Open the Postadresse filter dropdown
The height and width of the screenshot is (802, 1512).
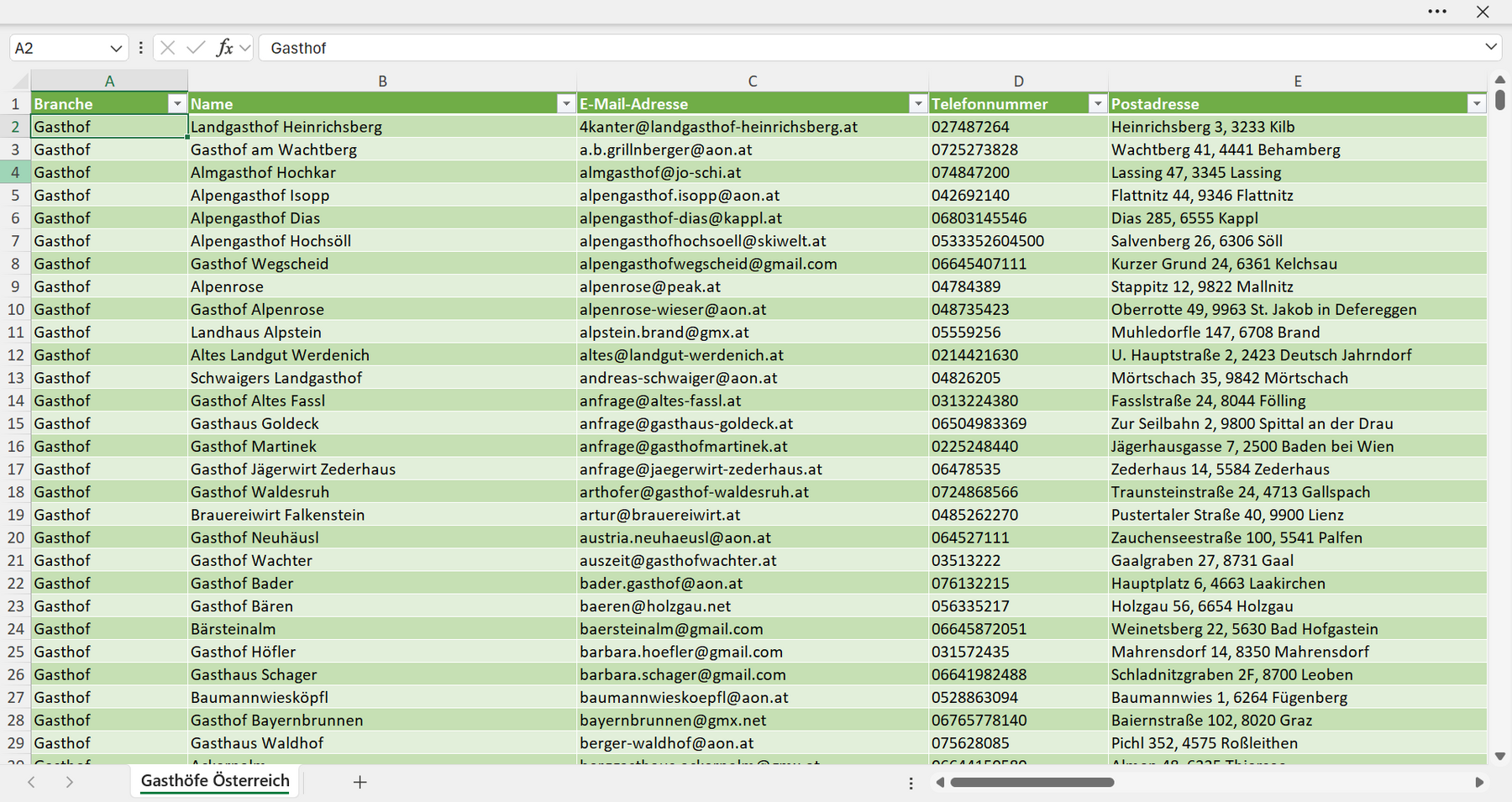(1477, 103)
